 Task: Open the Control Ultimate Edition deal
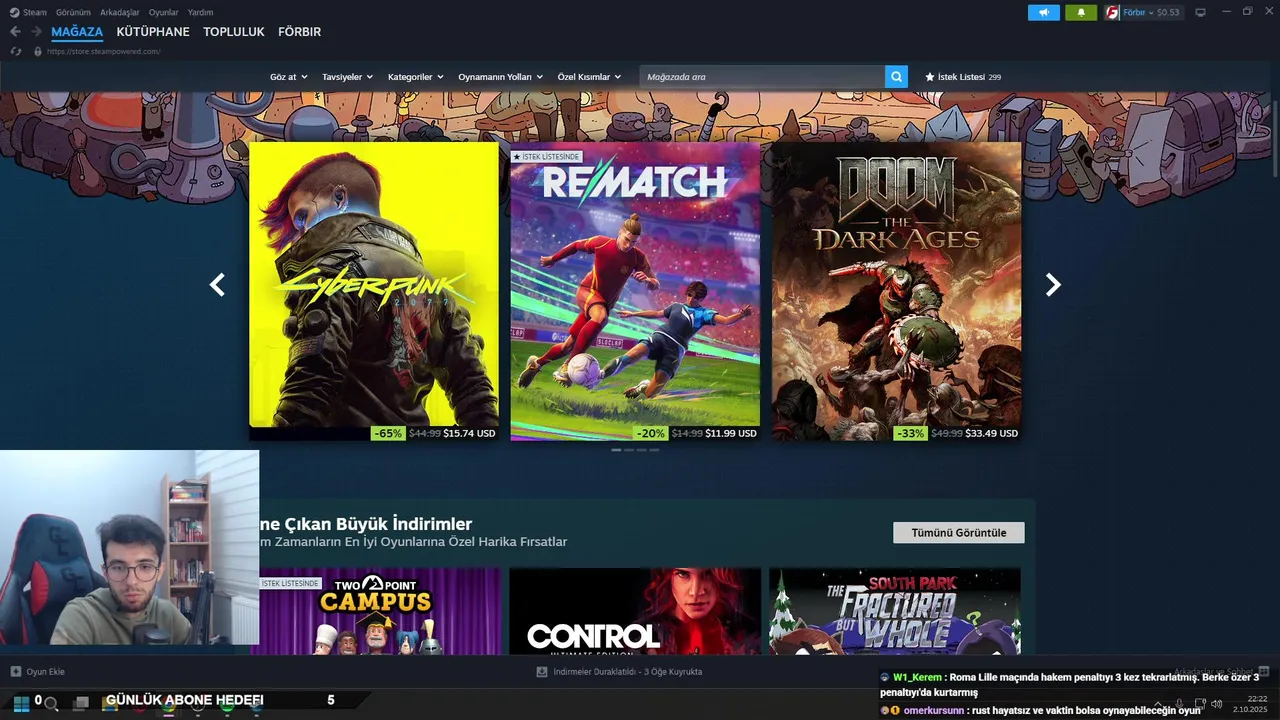click(x=635, y=611)
